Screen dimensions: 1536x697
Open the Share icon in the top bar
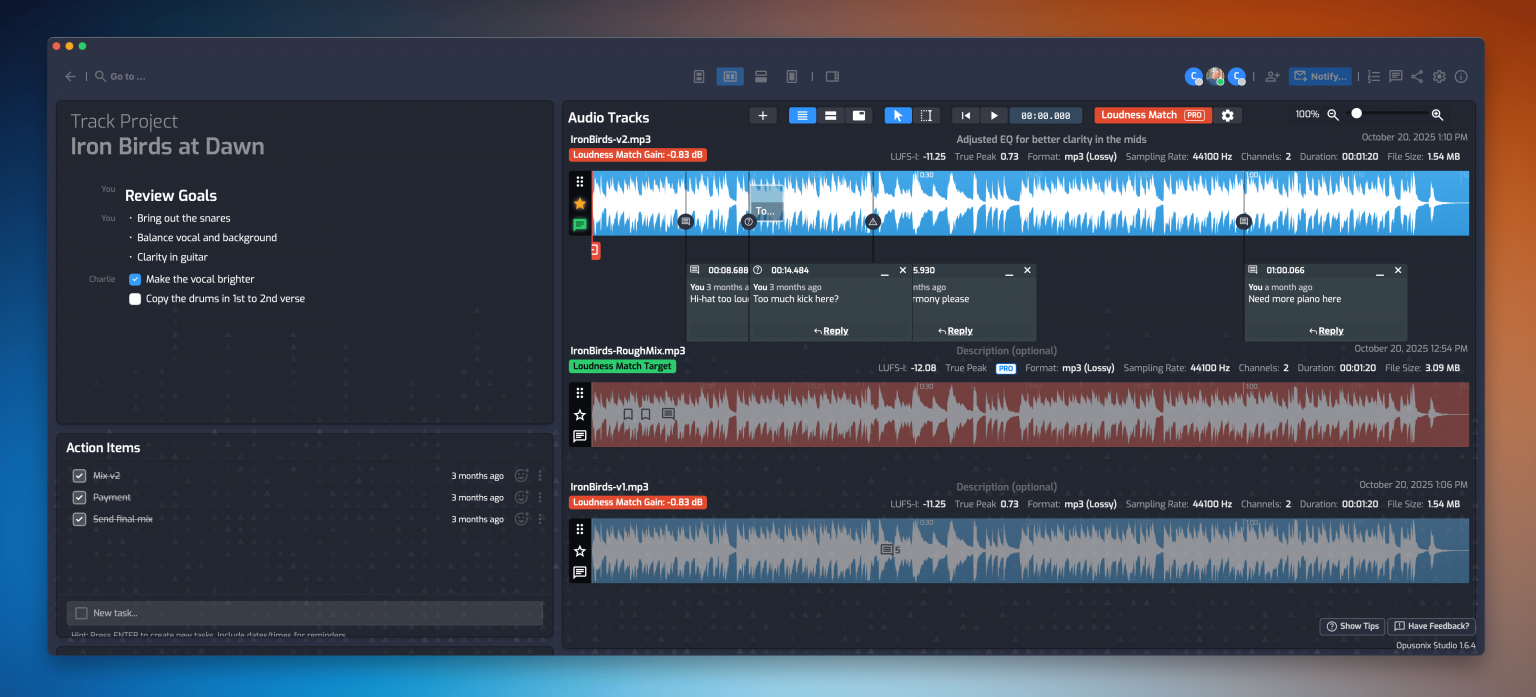point(1416,76)
